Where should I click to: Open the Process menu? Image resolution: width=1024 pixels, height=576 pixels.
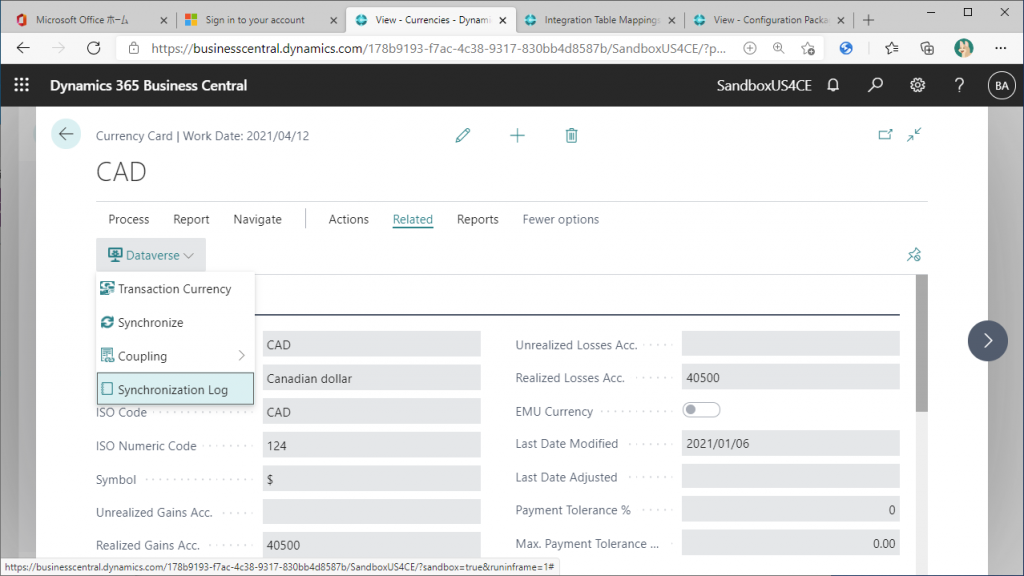click(129, 219)
